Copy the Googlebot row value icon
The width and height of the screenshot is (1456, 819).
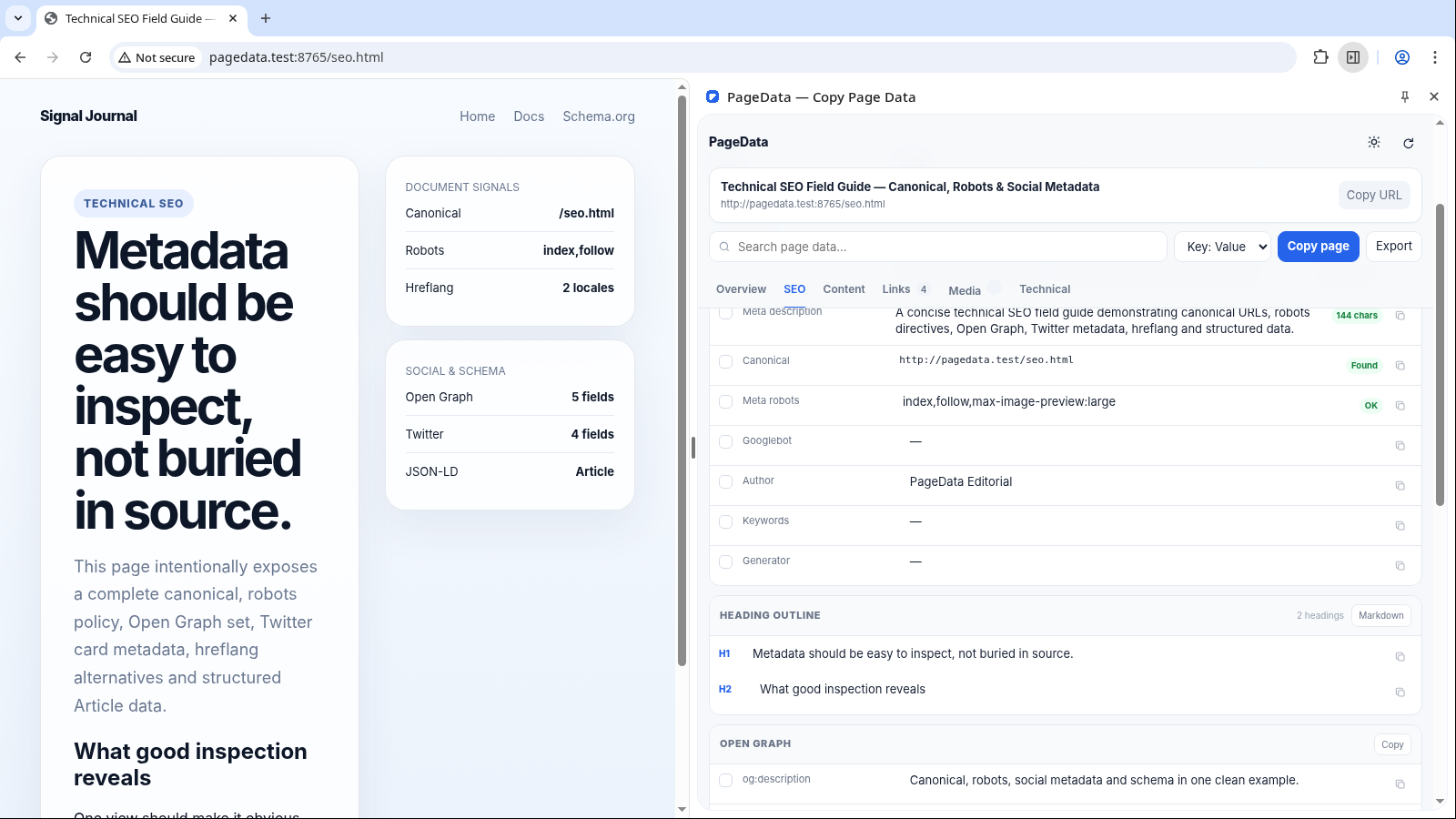click(1400, 446)
